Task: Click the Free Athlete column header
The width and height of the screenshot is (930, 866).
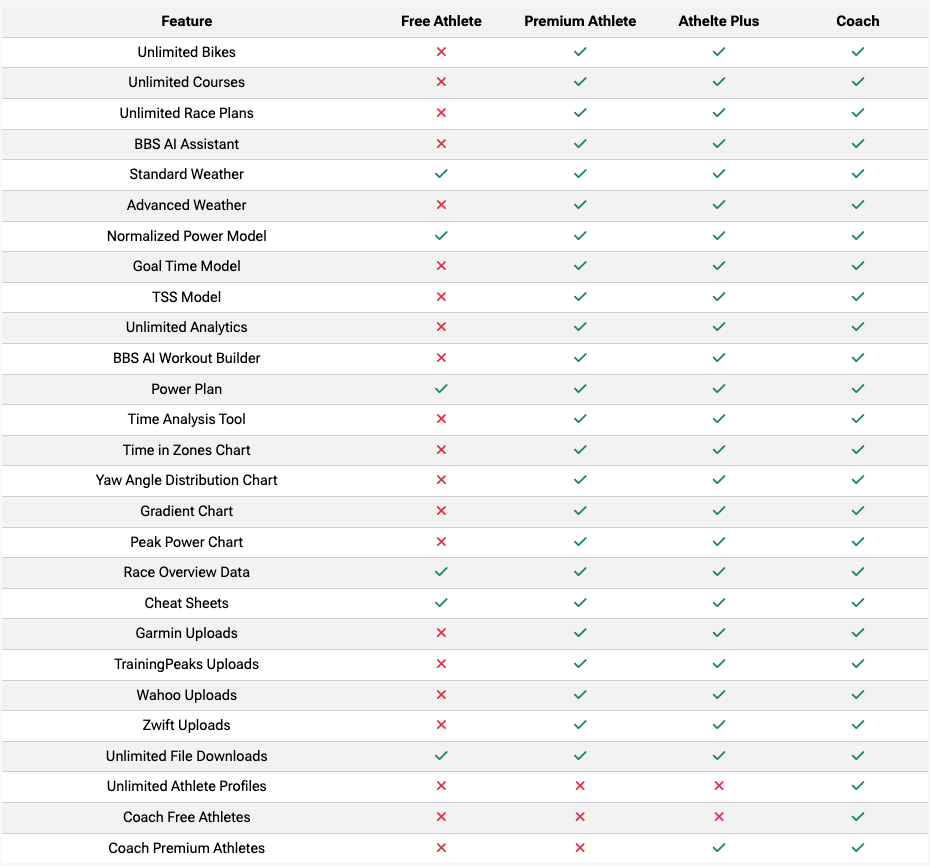Action: [x=441, y=21]
